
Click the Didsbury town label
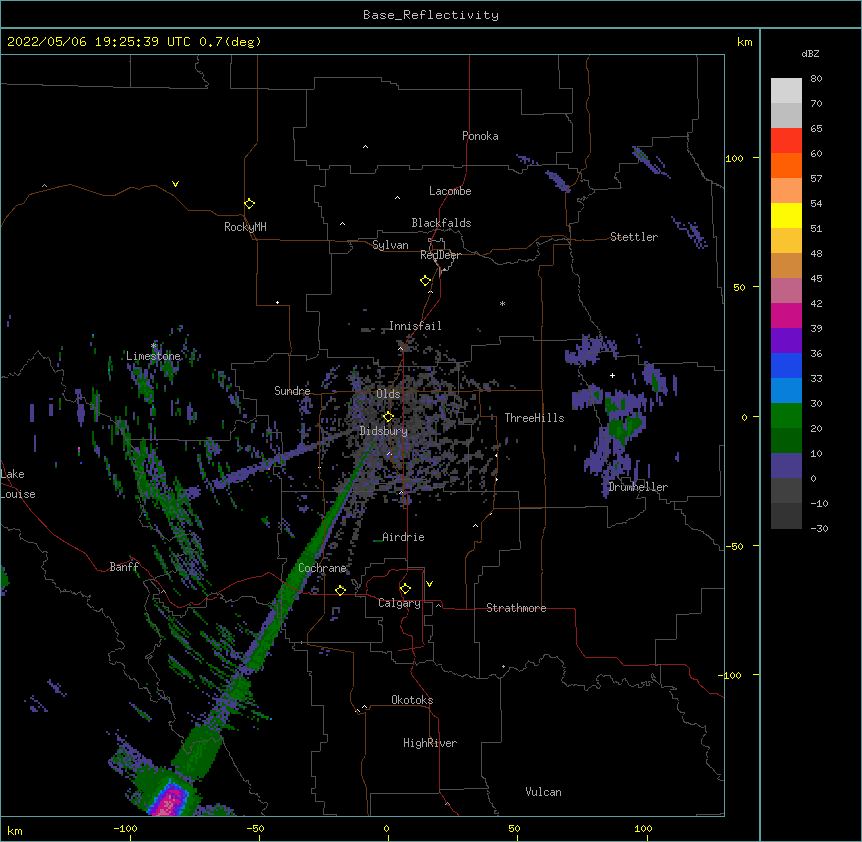[384, 431]
